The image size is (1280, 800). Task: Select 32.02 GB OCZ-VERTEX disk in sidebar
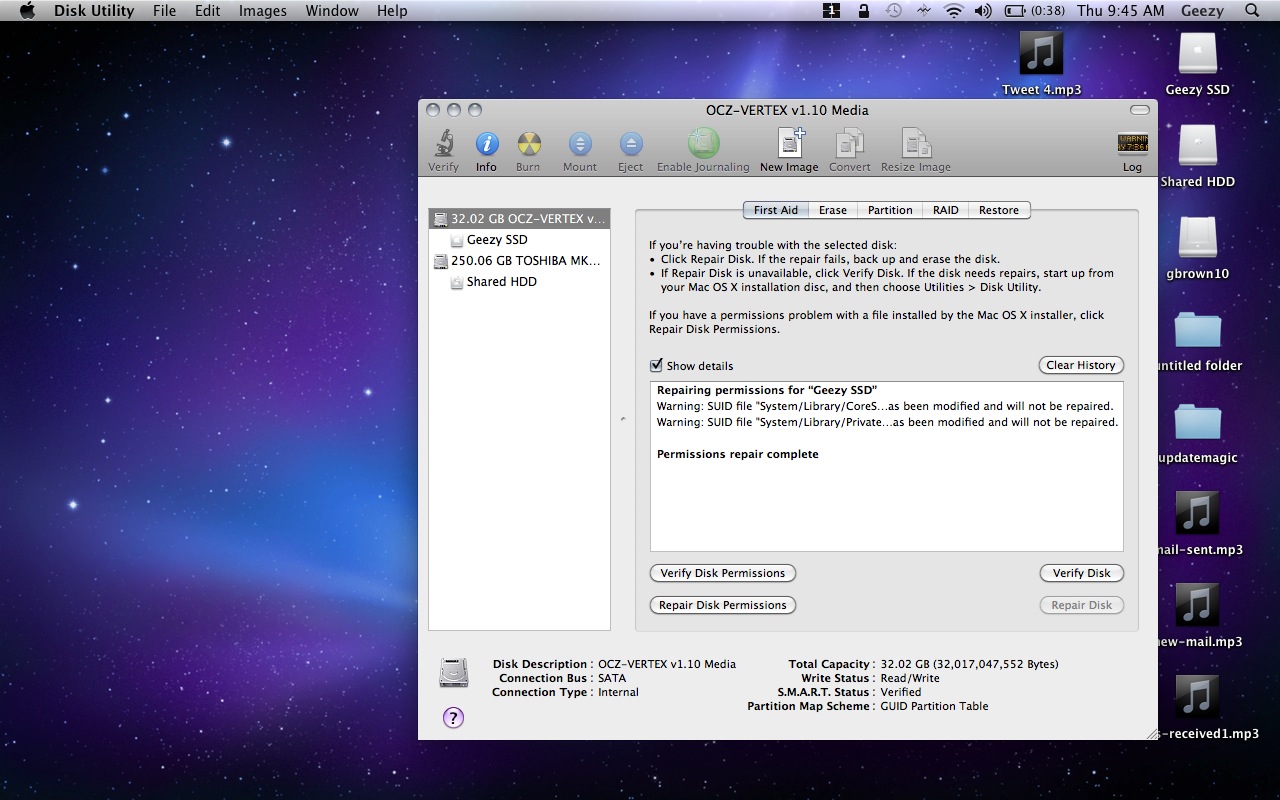pyautogui.click(x=519, y=218)
